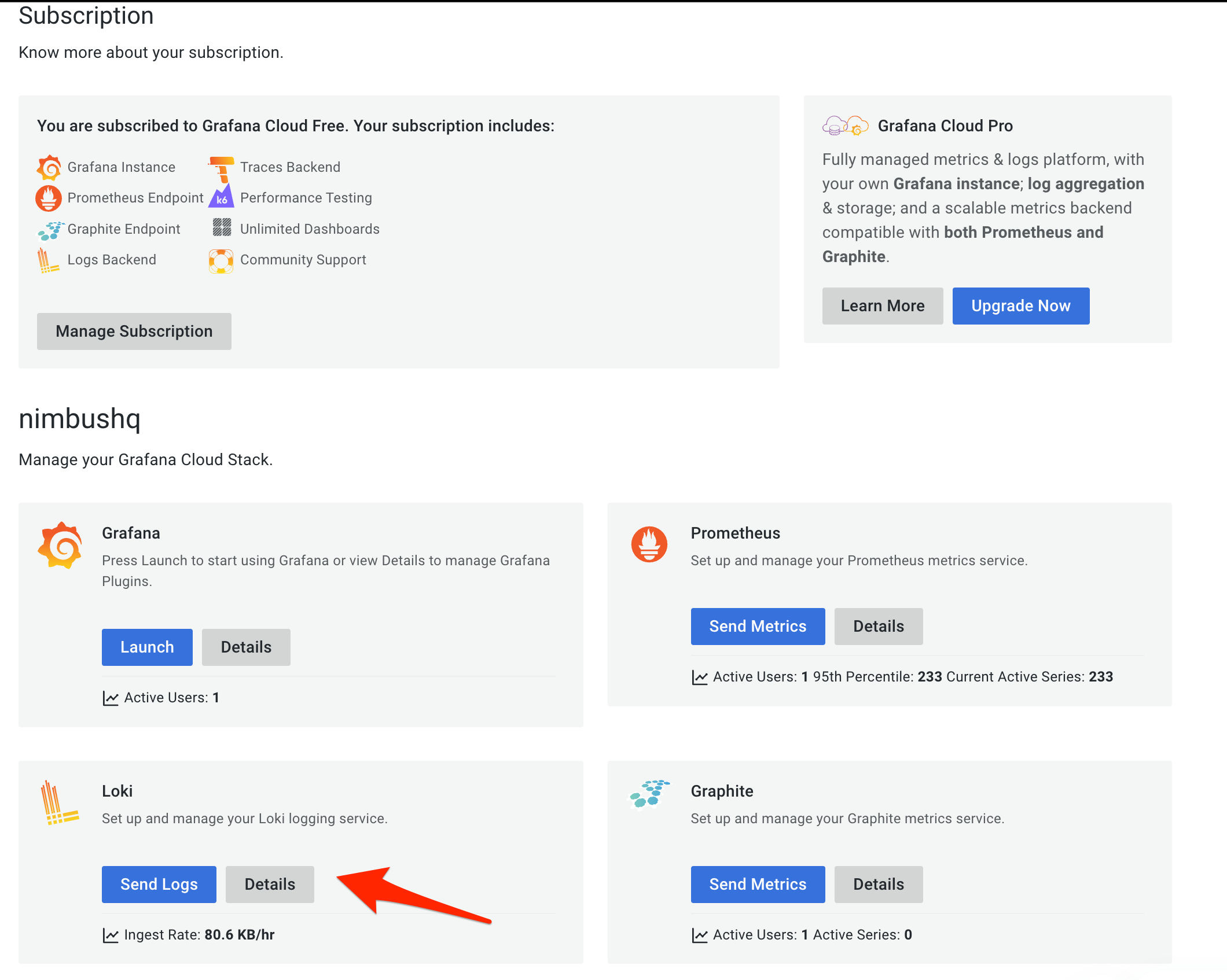Click the Traces Backend label

tap(291, 167)
